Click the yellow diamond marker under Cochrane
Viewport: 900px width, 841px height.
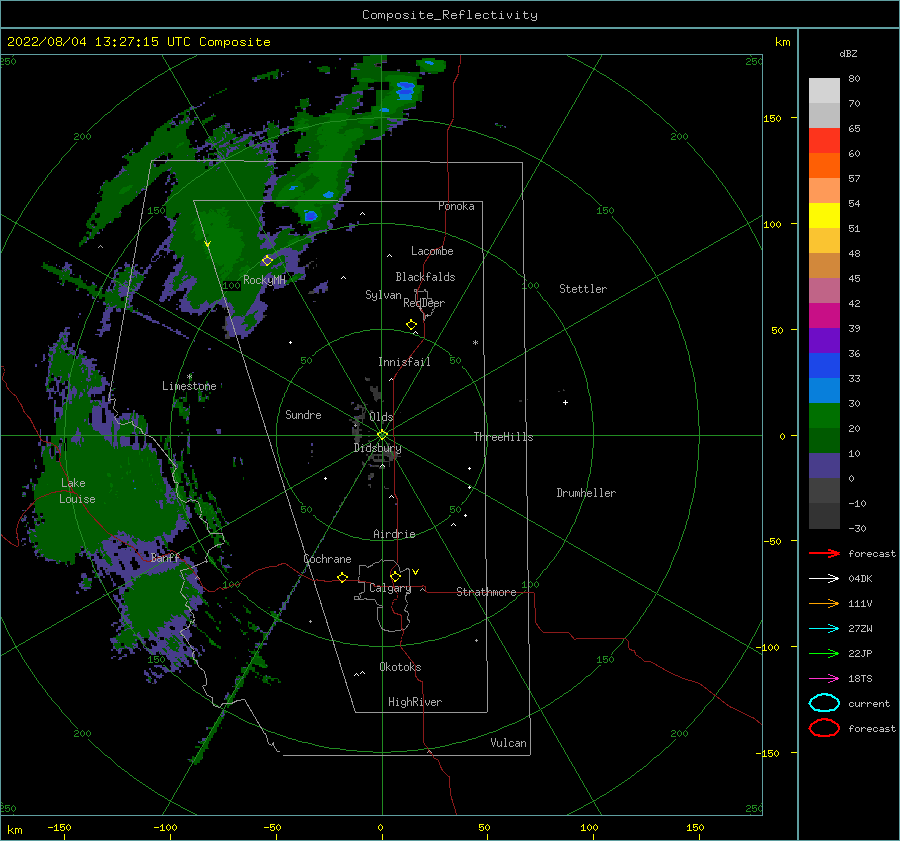click(342, 577)
